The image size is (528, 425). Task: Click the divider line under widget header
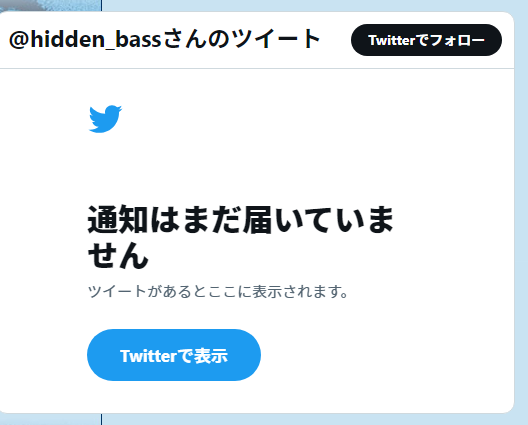click(x=257, y=68)
